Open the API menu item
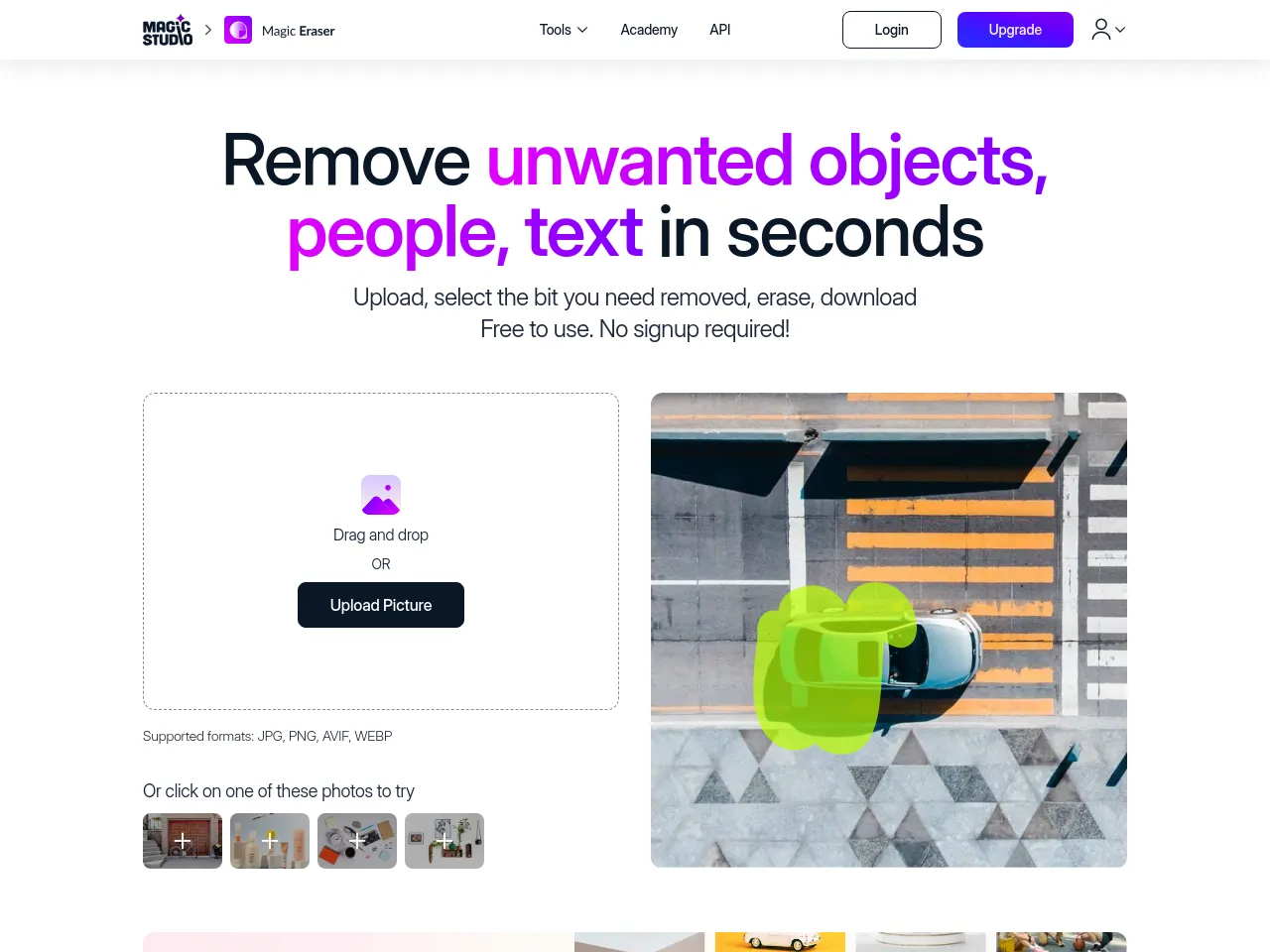 (x=720, y=30)
